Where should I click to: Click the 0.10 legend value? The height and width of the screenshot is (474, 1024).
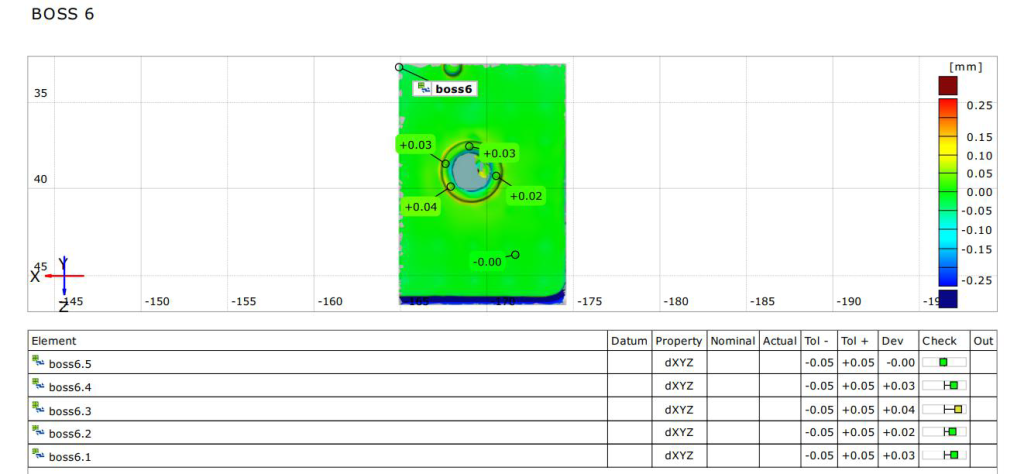[980, 156]
